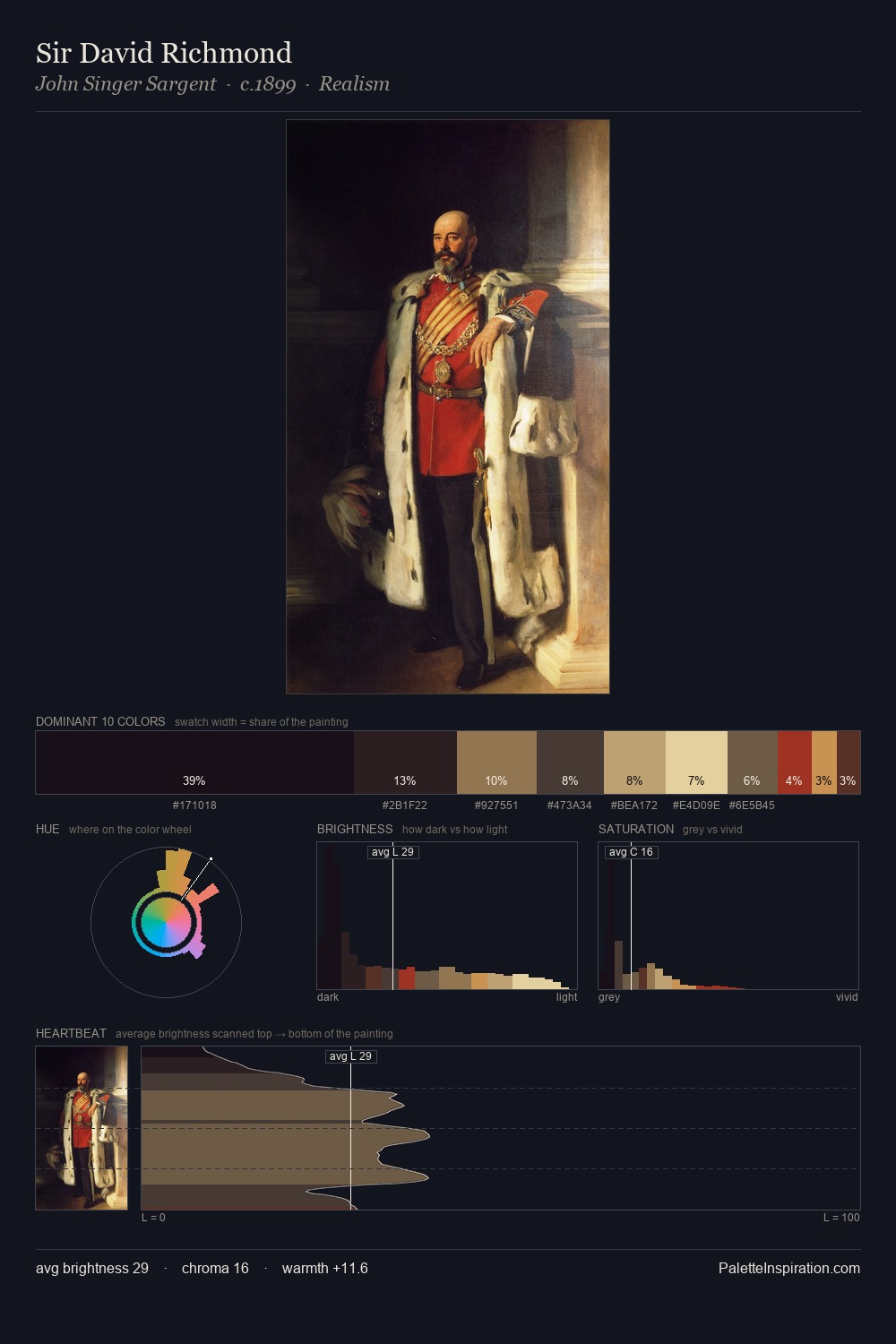896x1344 pixels.
Task: Select the 3% orange-tan swatch
Action: pyautogui.click(x=824, y=762)
